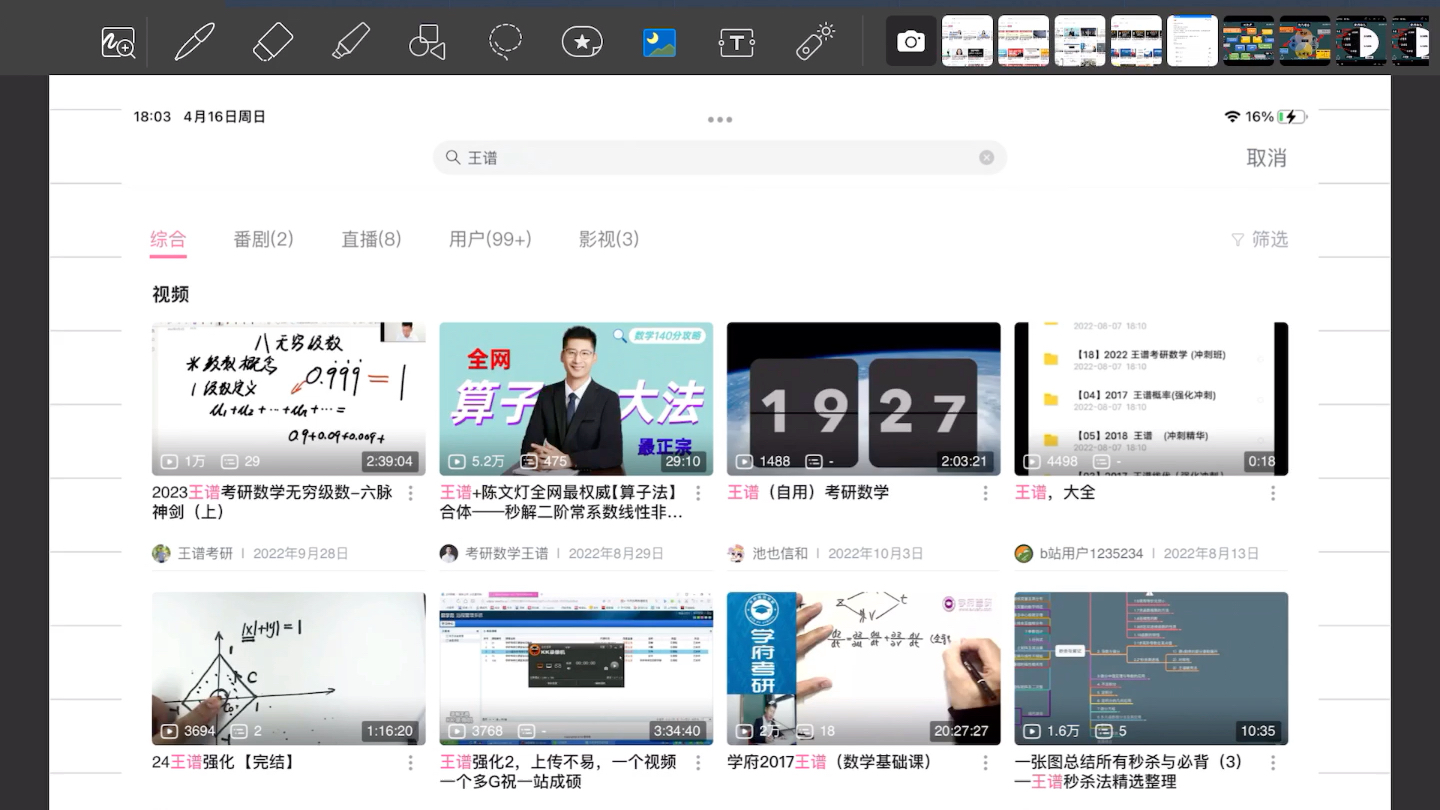Open more options for 王谱强化2 video
Viewport: 1440px width, 810px height.
pos(698,763)
